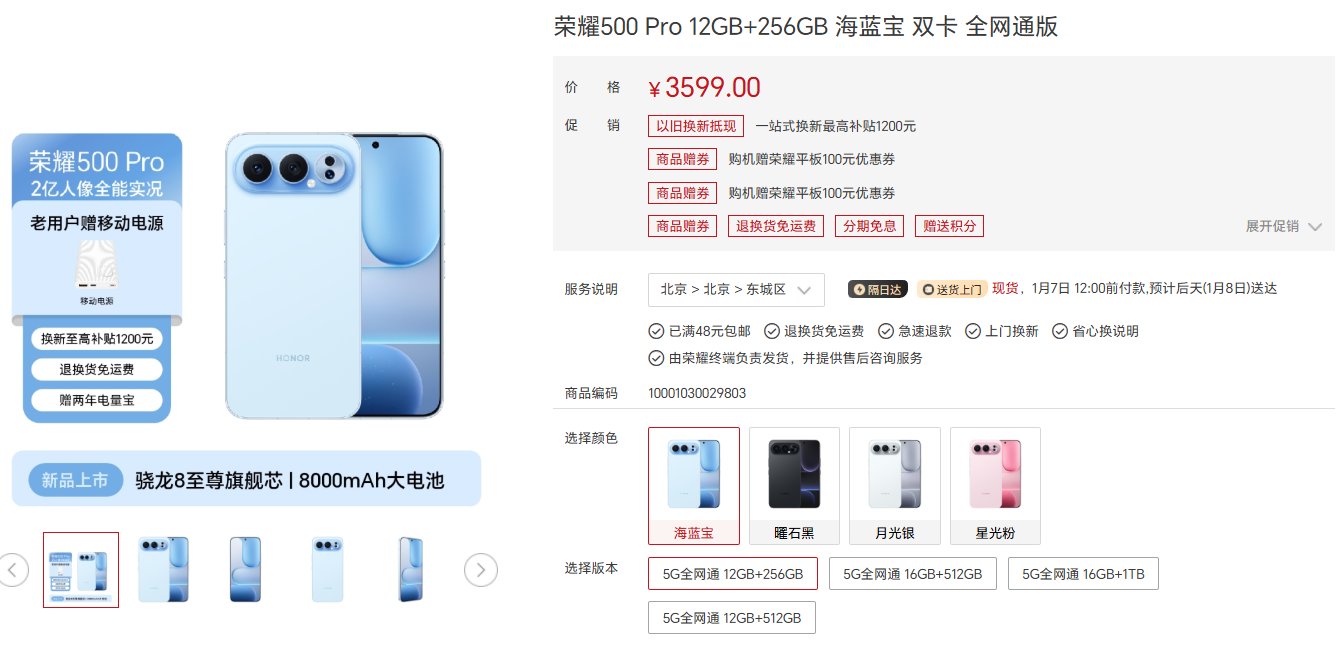Pick the 星光粉 color option
1338x645 pixels.
(x=995, y=486)
